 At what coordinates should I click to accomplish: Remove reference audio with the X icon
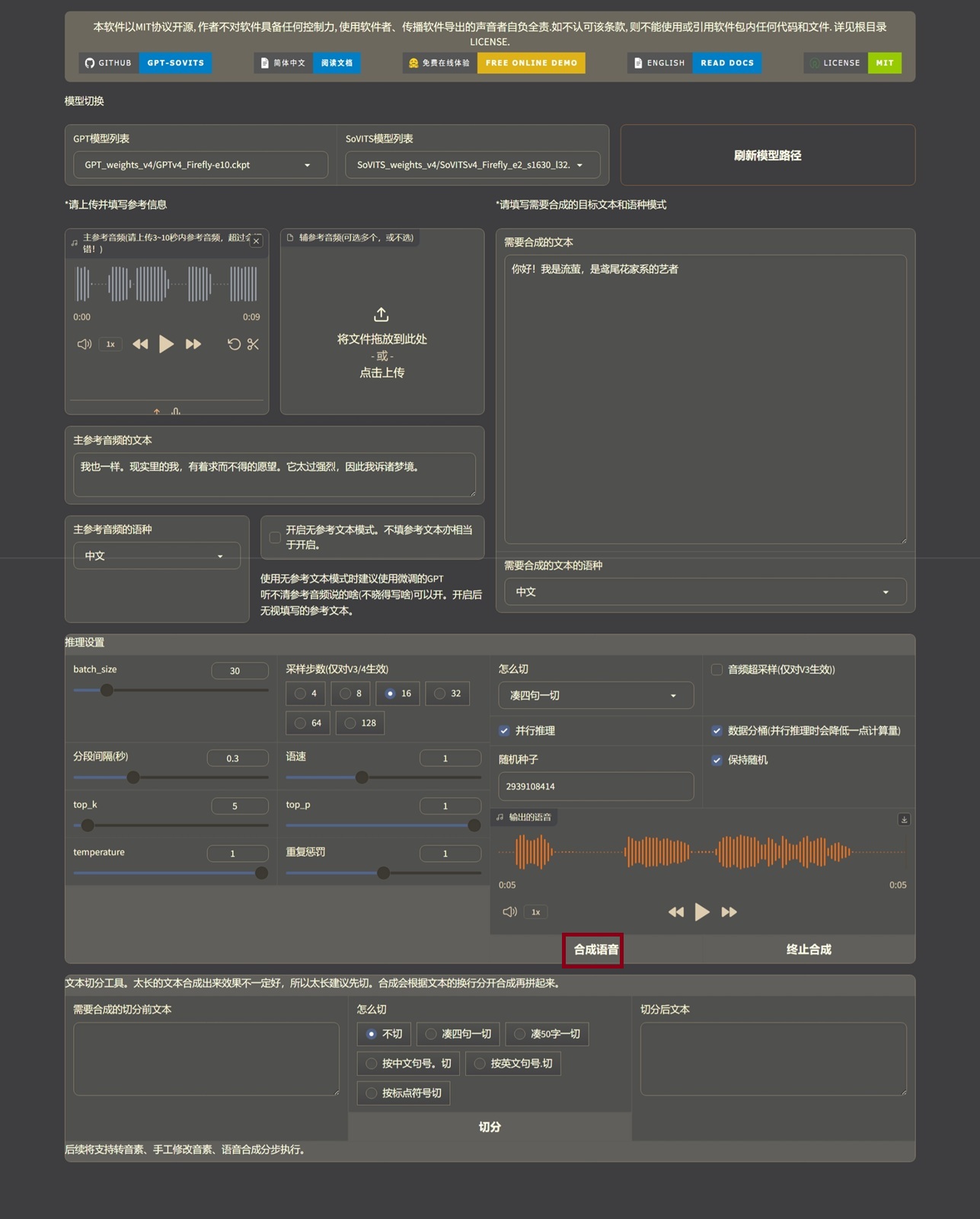tap(257, 241)
